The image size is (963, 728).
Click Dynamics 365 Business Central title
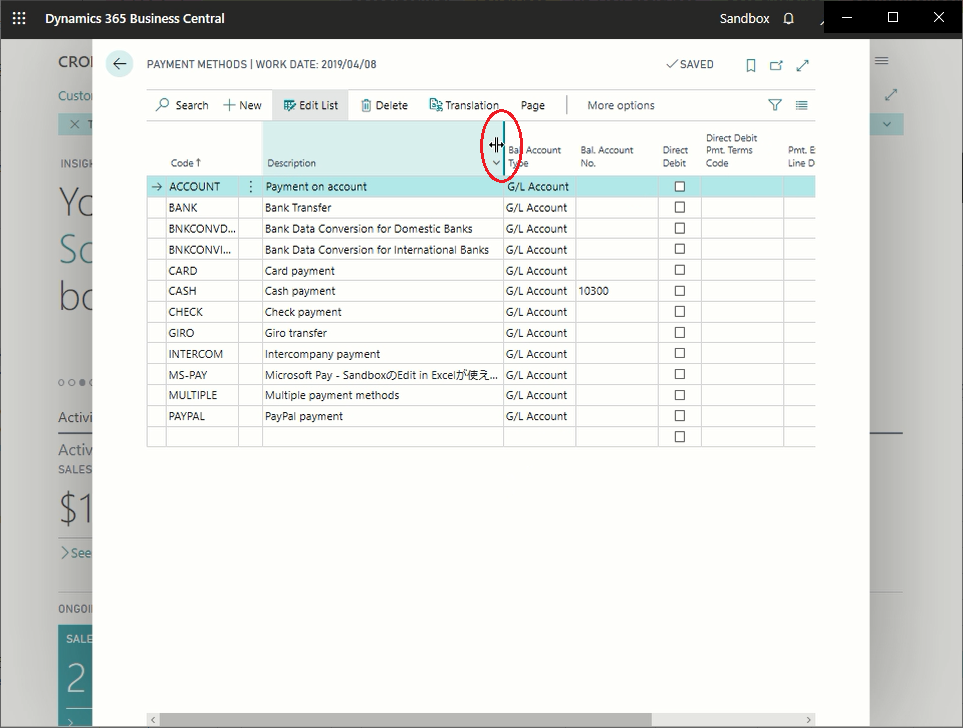coord(135,18)
